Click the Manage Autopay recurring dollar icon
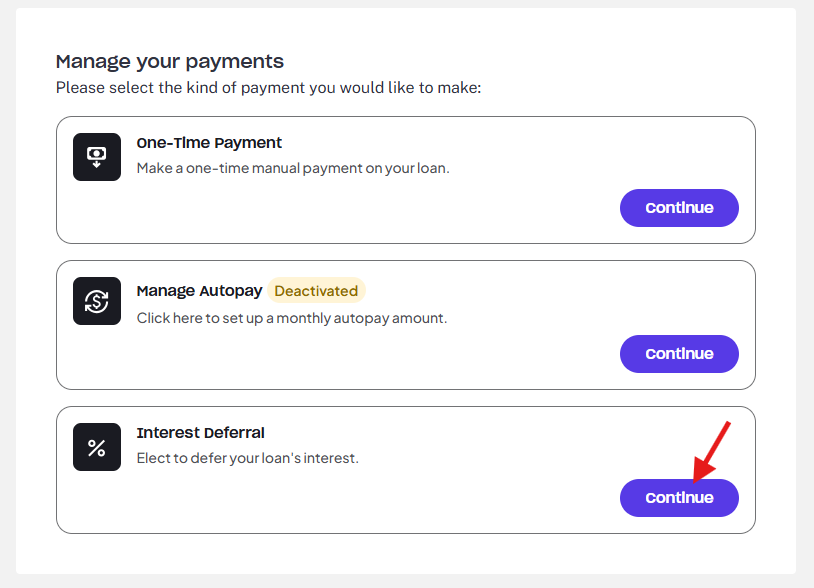The height and width of the screenshot is (588, 814). pos(97,301)
